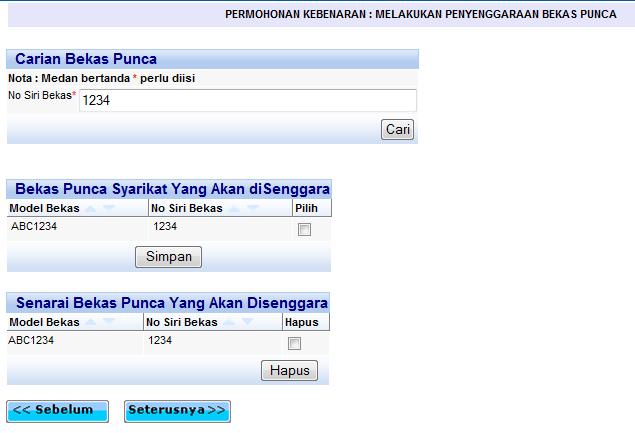This screenshot has width=635, height=433.
Task: Tick the Hapus checkbox for ABC1234
Action: tap(294, 344)
